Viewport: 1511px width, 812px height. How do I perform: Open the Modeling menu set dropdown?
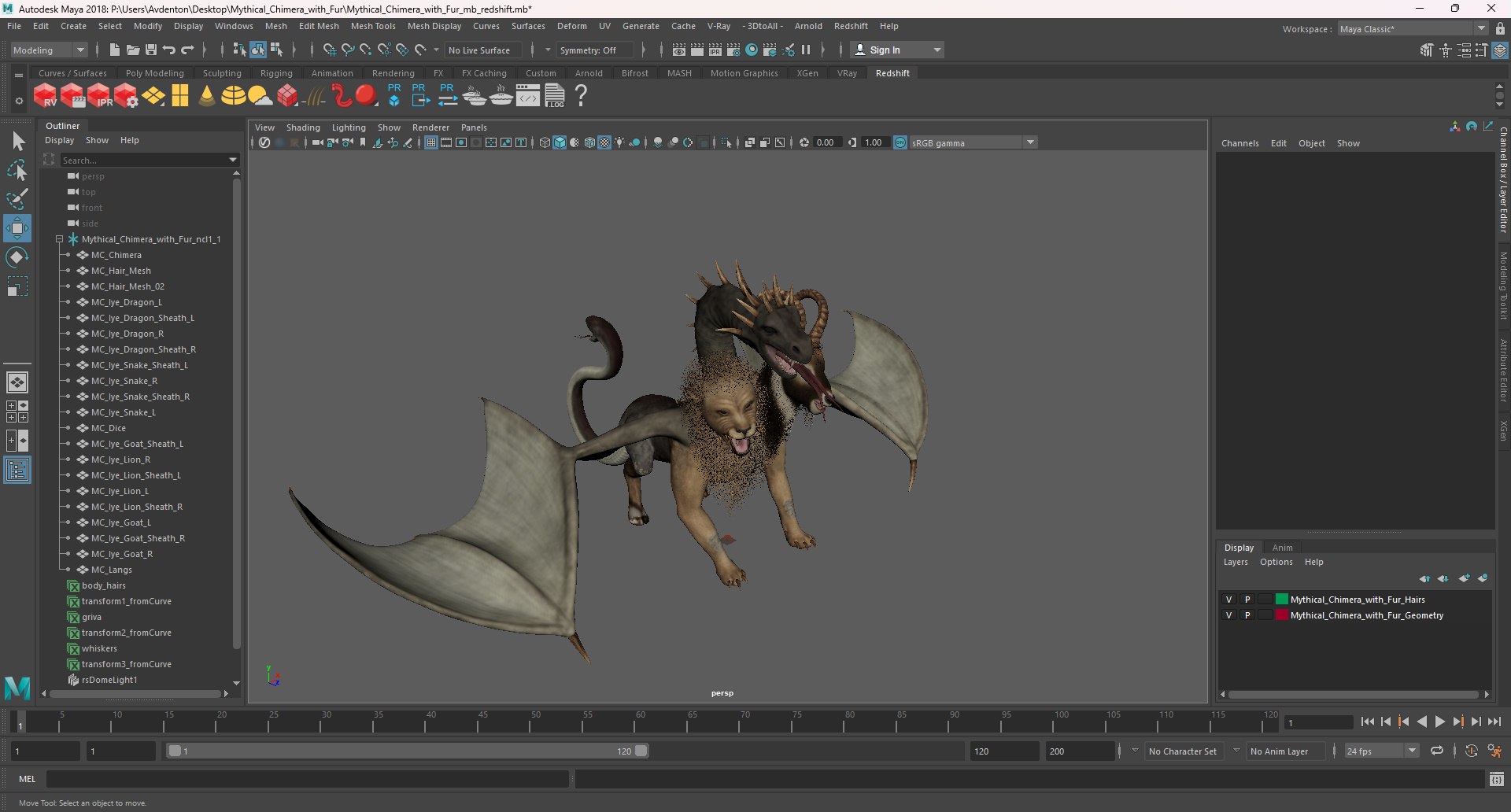pyautogui.click(x=49, y=50)
